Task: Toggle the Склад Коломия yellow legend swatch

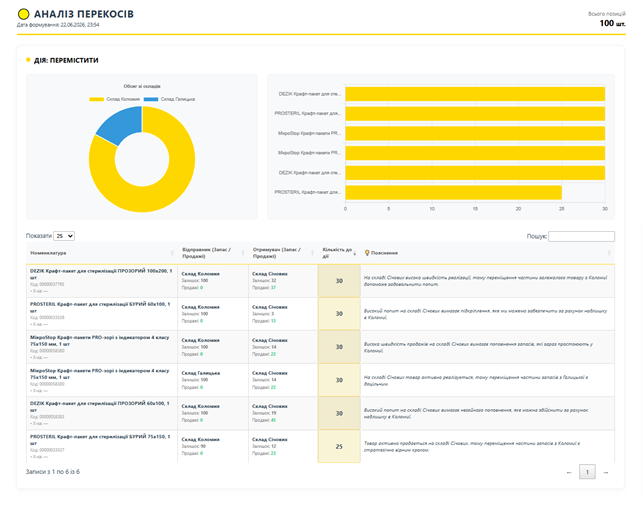Action: click(x=96, y=99)
